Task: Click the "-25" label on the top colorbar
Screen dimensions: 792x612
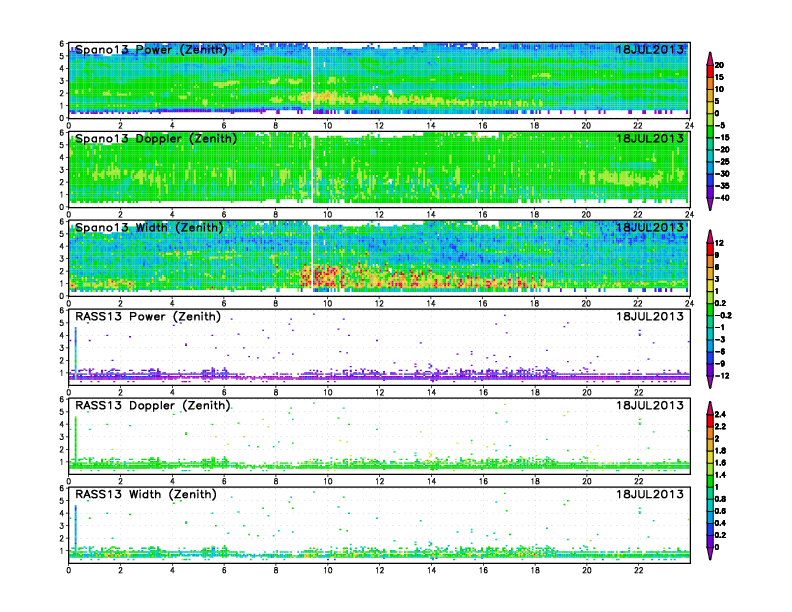Action: click(x=722, y=162)
